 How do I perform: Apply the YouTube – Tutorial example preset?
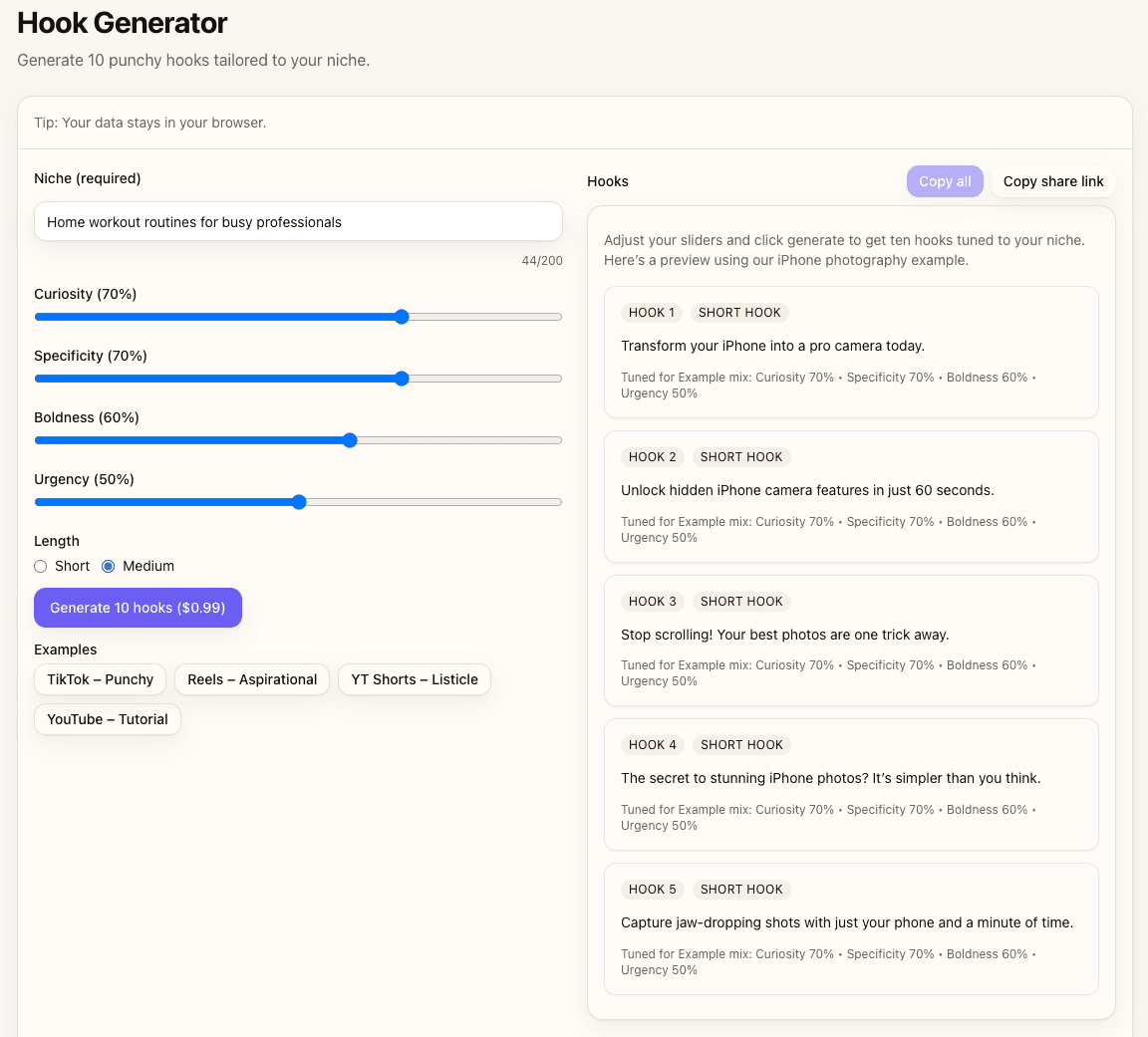[107, 718]
